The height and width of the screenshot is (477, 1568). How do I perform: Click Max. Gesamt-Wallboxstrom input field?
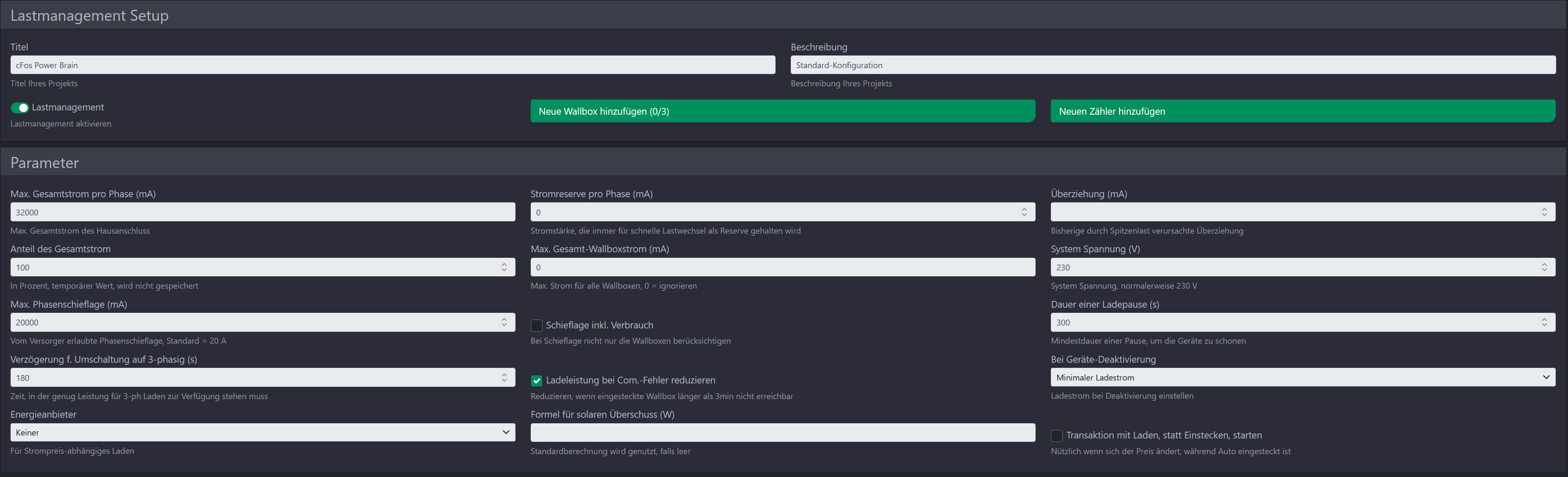pyautogui.click(x=782, y=267)
